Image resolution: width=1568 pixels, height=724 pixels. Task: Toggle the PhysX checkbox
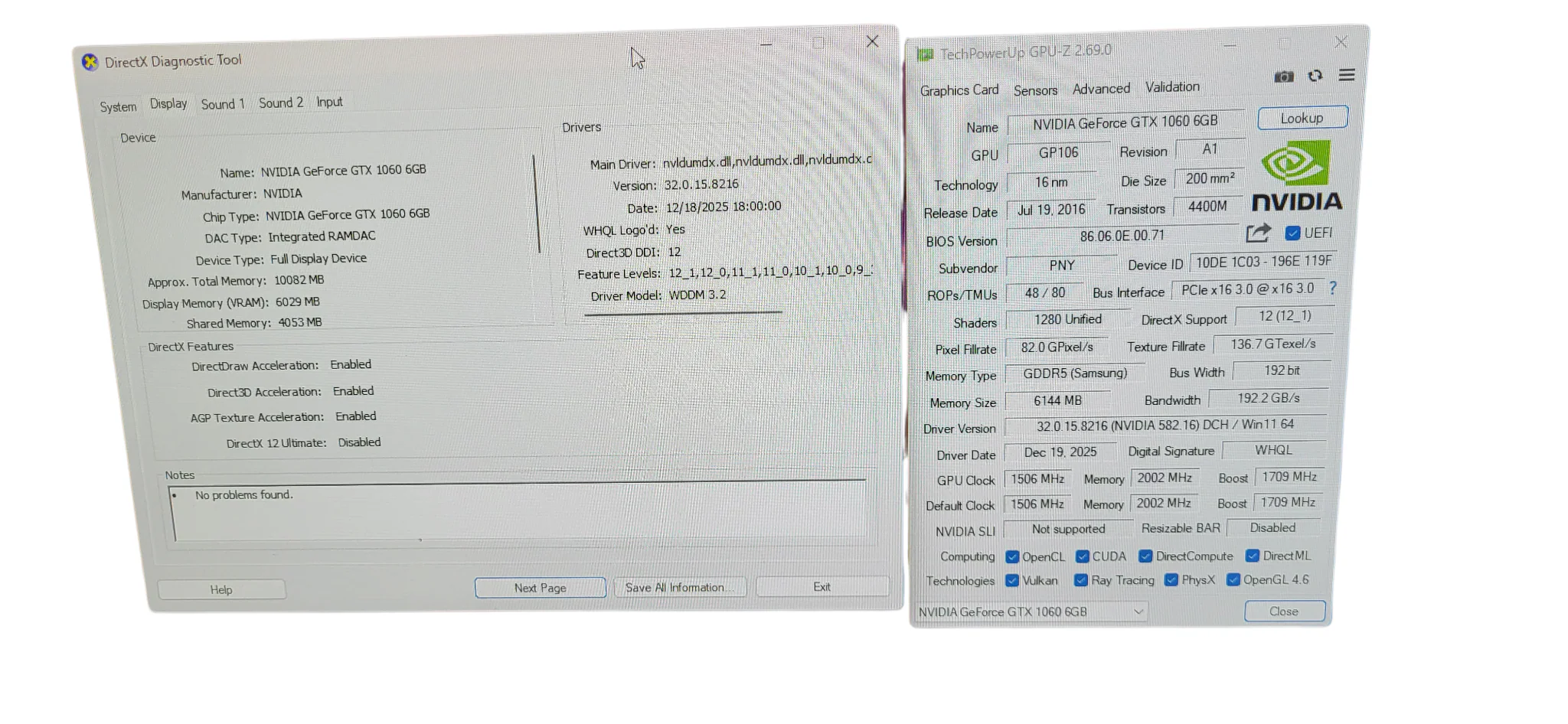[1171, 579]
